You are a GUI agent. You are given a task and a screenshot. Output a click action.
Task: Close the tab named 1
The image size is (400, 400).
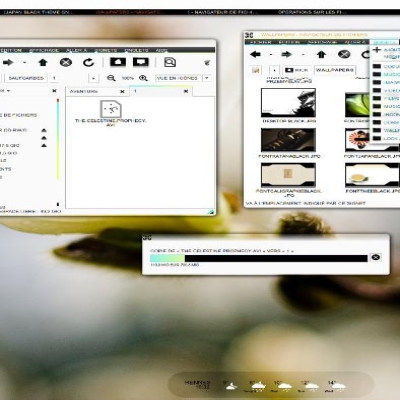point(186,91)
